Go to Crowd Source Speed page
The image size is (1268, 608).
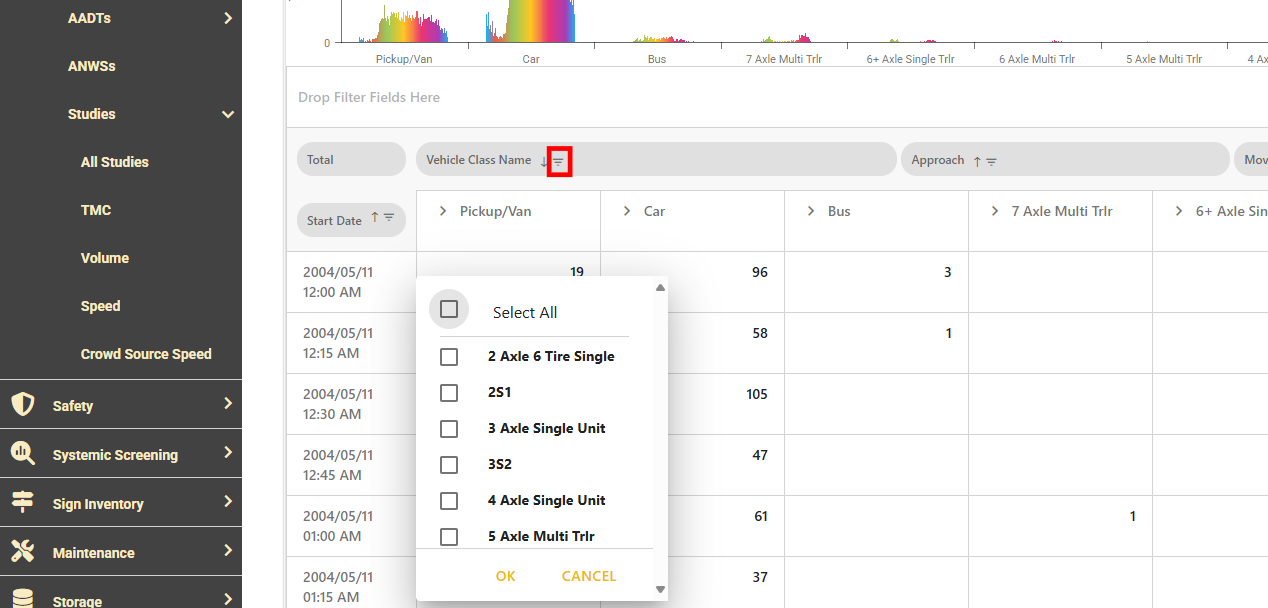[x=146, y=354]
